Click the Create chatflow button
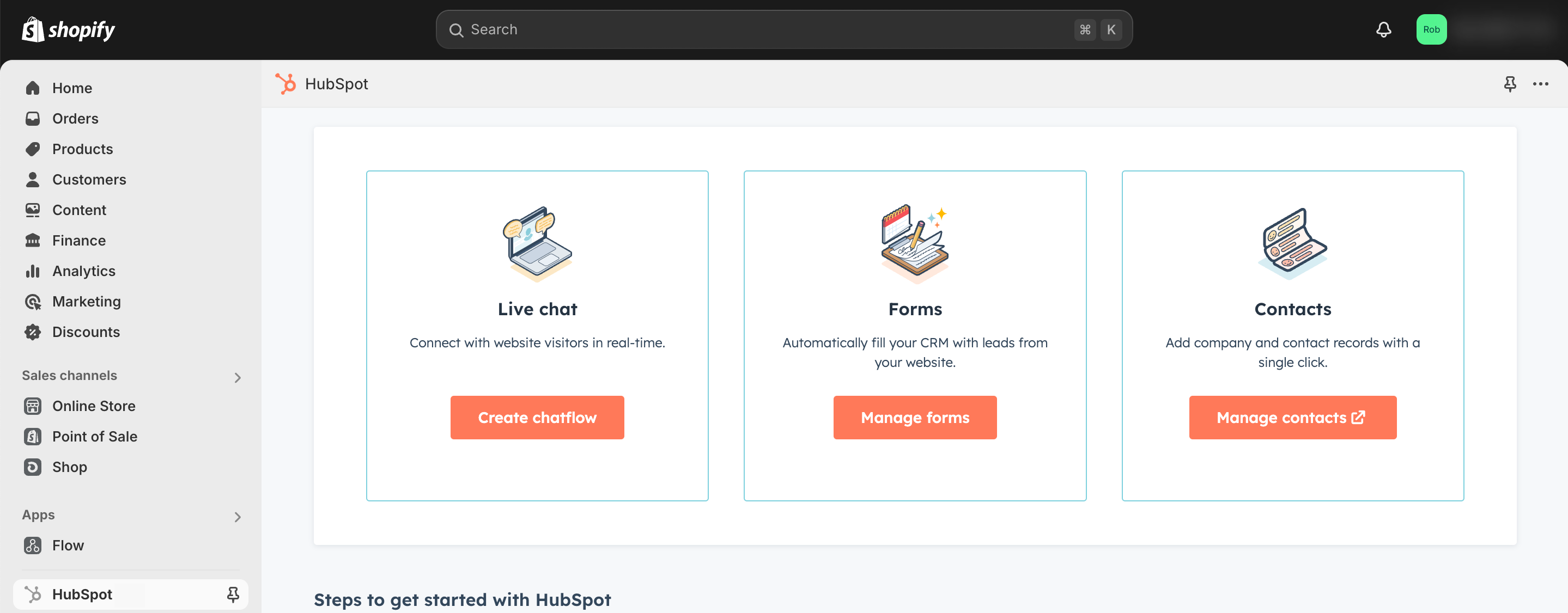1568x613 pixels. pos(537,417)
